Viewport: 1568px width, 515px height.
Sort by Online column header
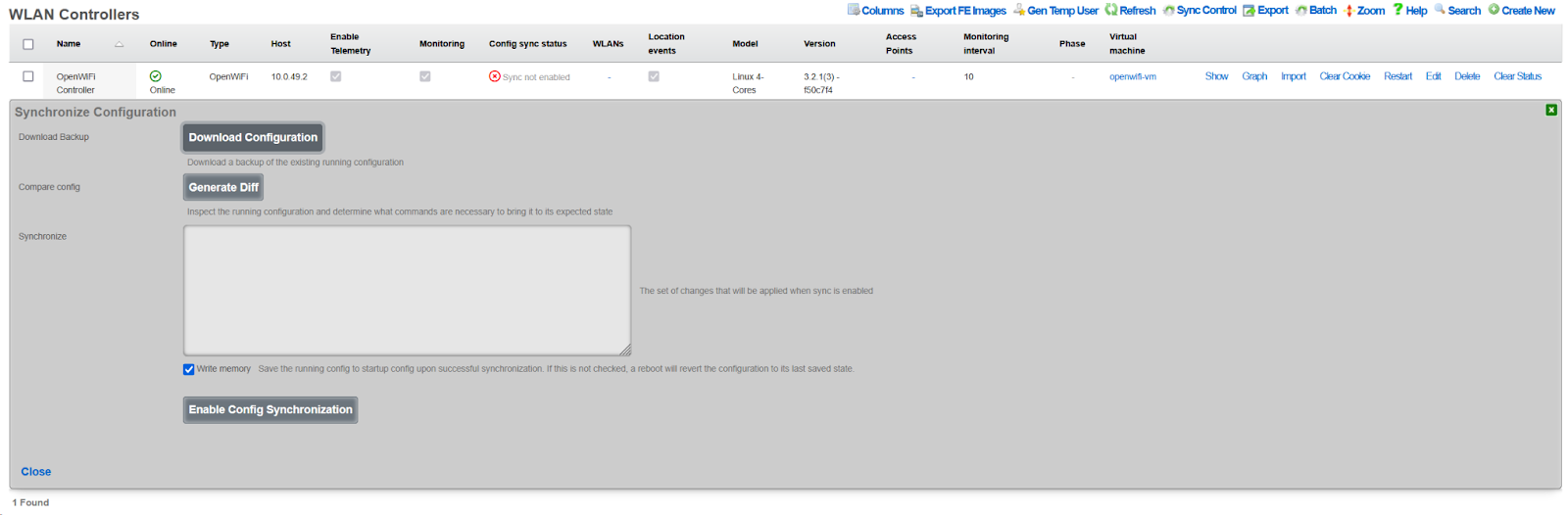click(164, 44)
